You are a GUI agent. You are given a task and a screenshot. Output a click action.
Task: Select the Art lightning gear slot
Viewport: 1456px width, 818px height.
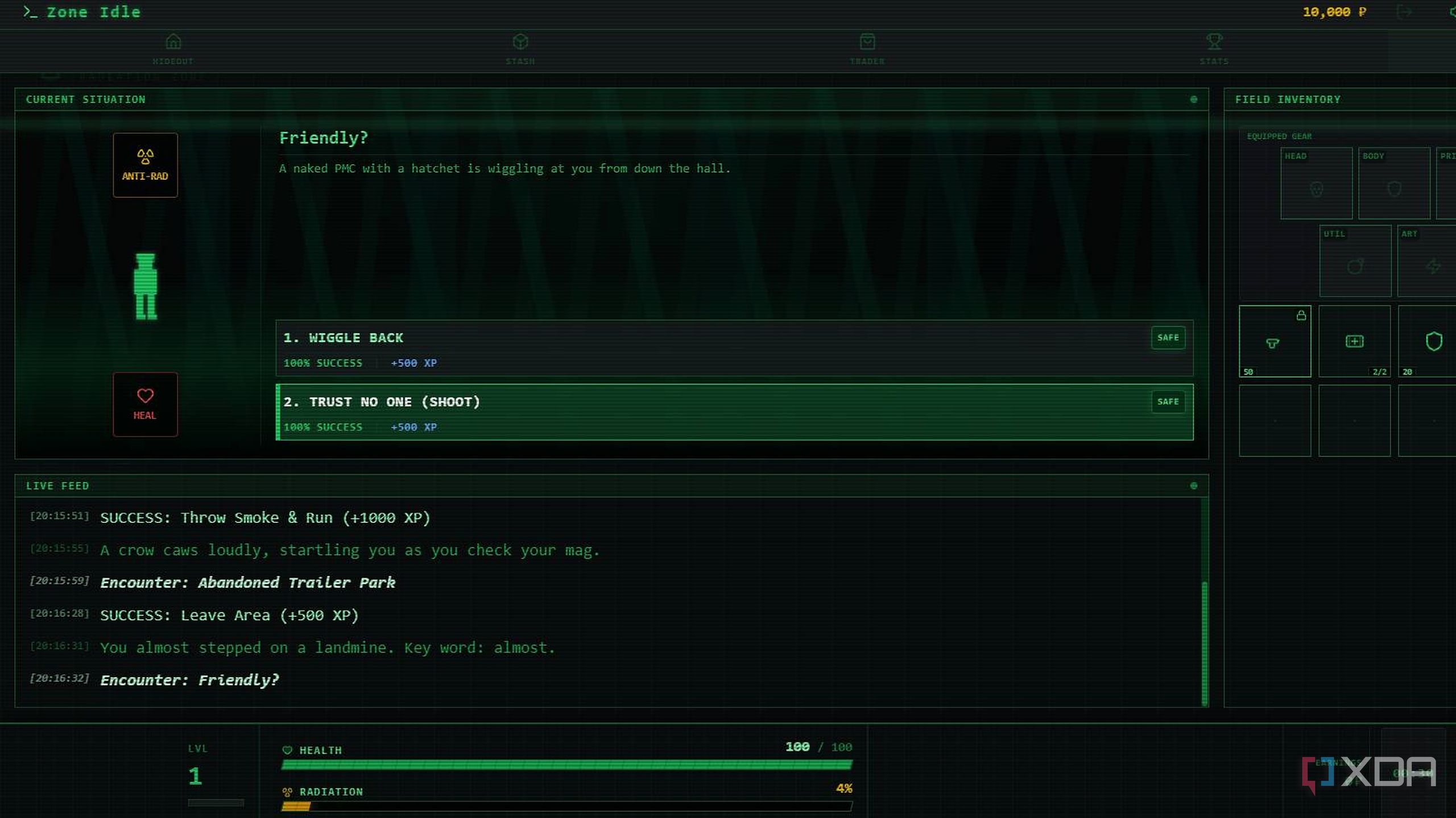tap(1427, 261)
